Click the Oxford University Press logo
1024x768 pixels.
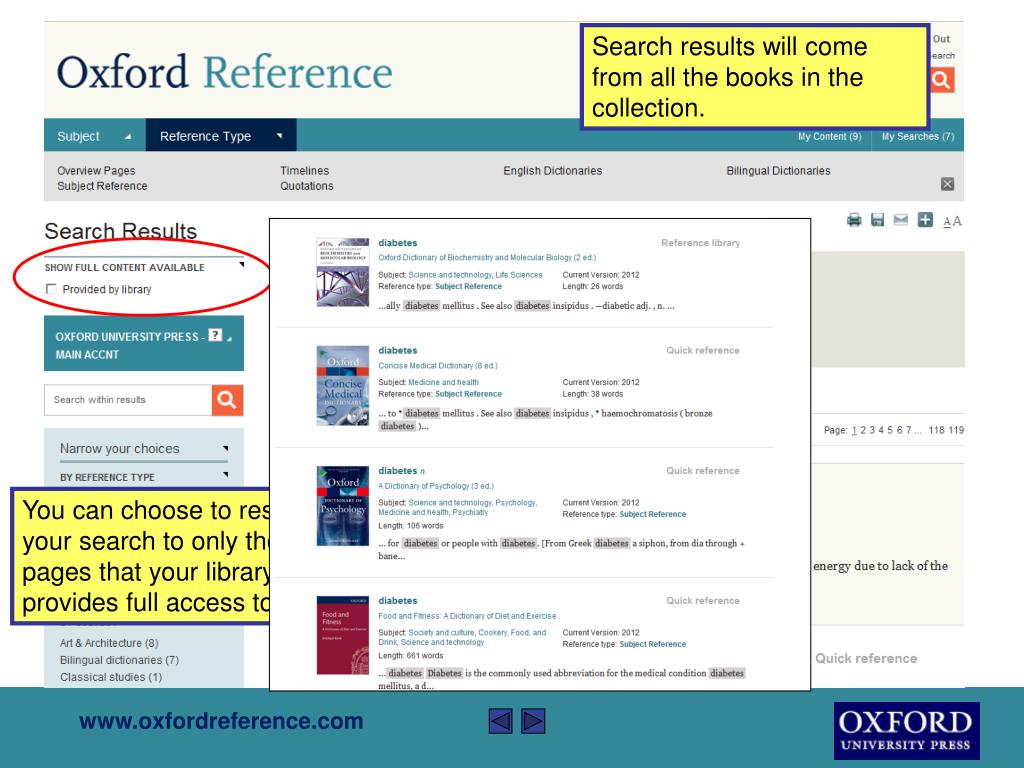coord(906,731)
